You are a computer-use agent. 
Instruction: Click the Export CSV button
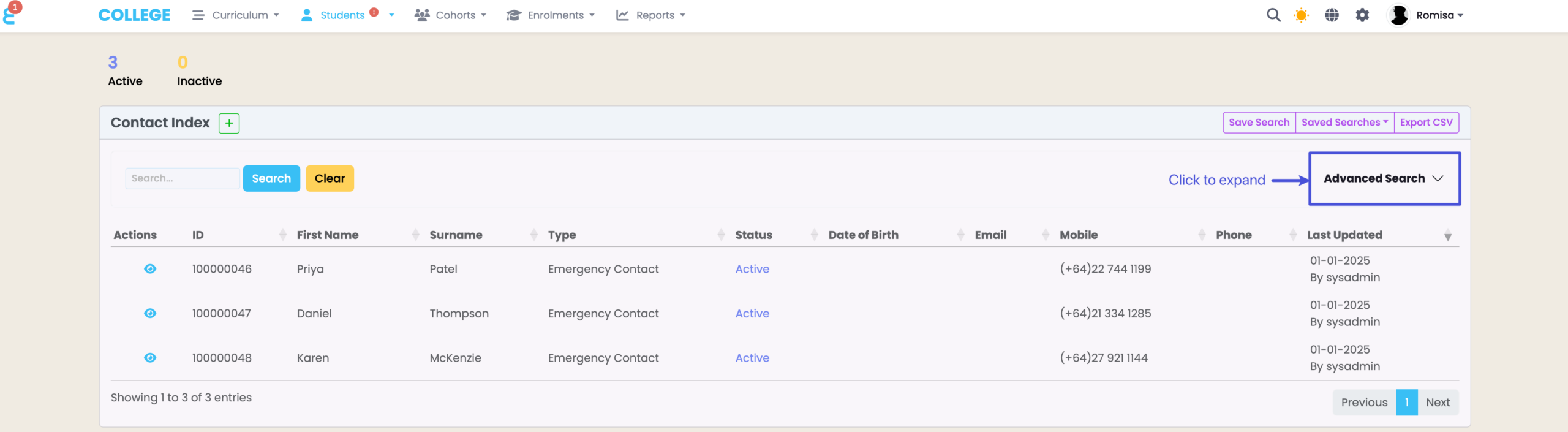tap(1426, 123)
